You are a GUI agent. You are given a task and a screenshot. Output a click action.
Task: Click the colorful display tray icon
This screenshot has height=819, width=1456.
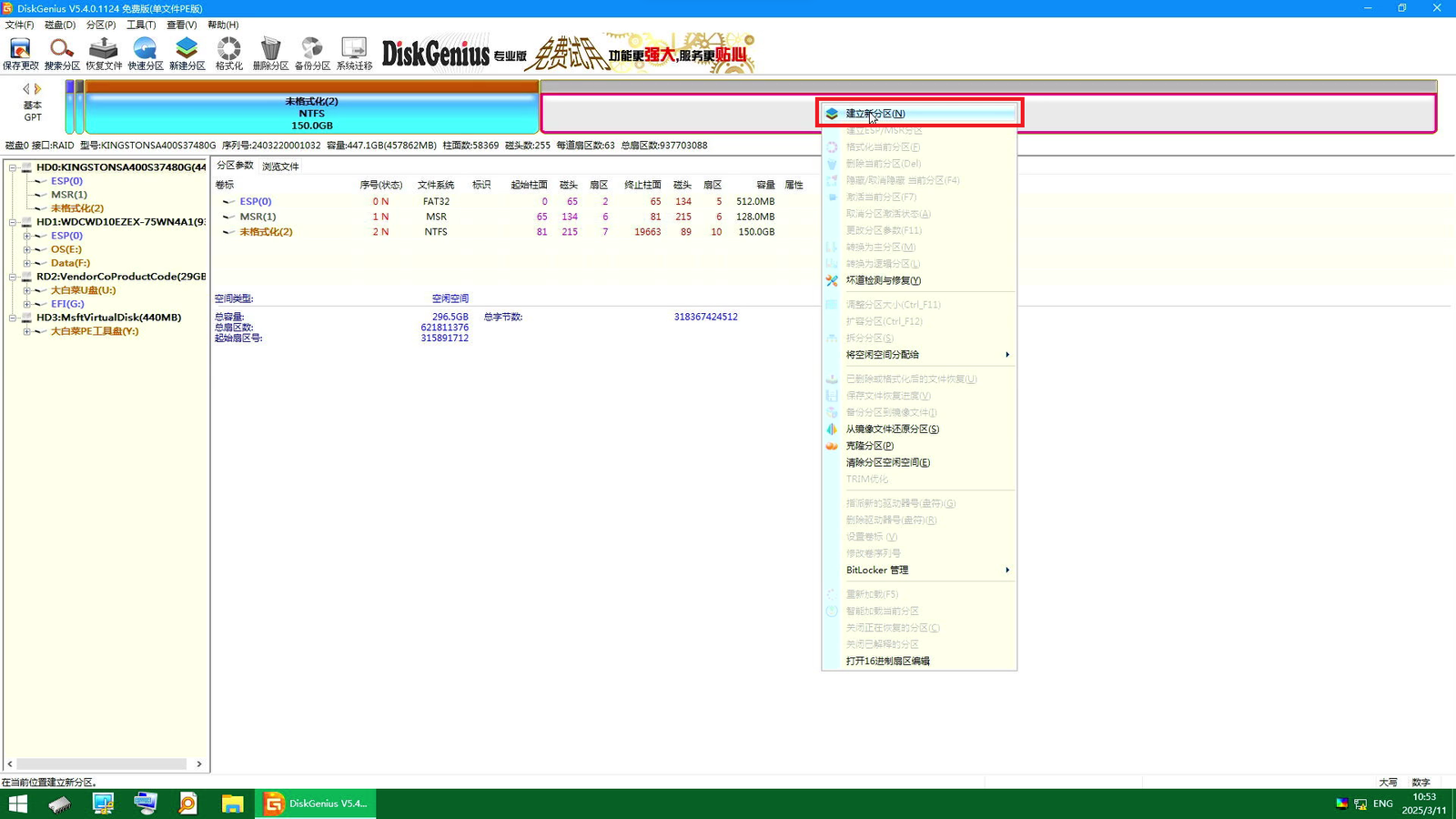point(1341,804)
